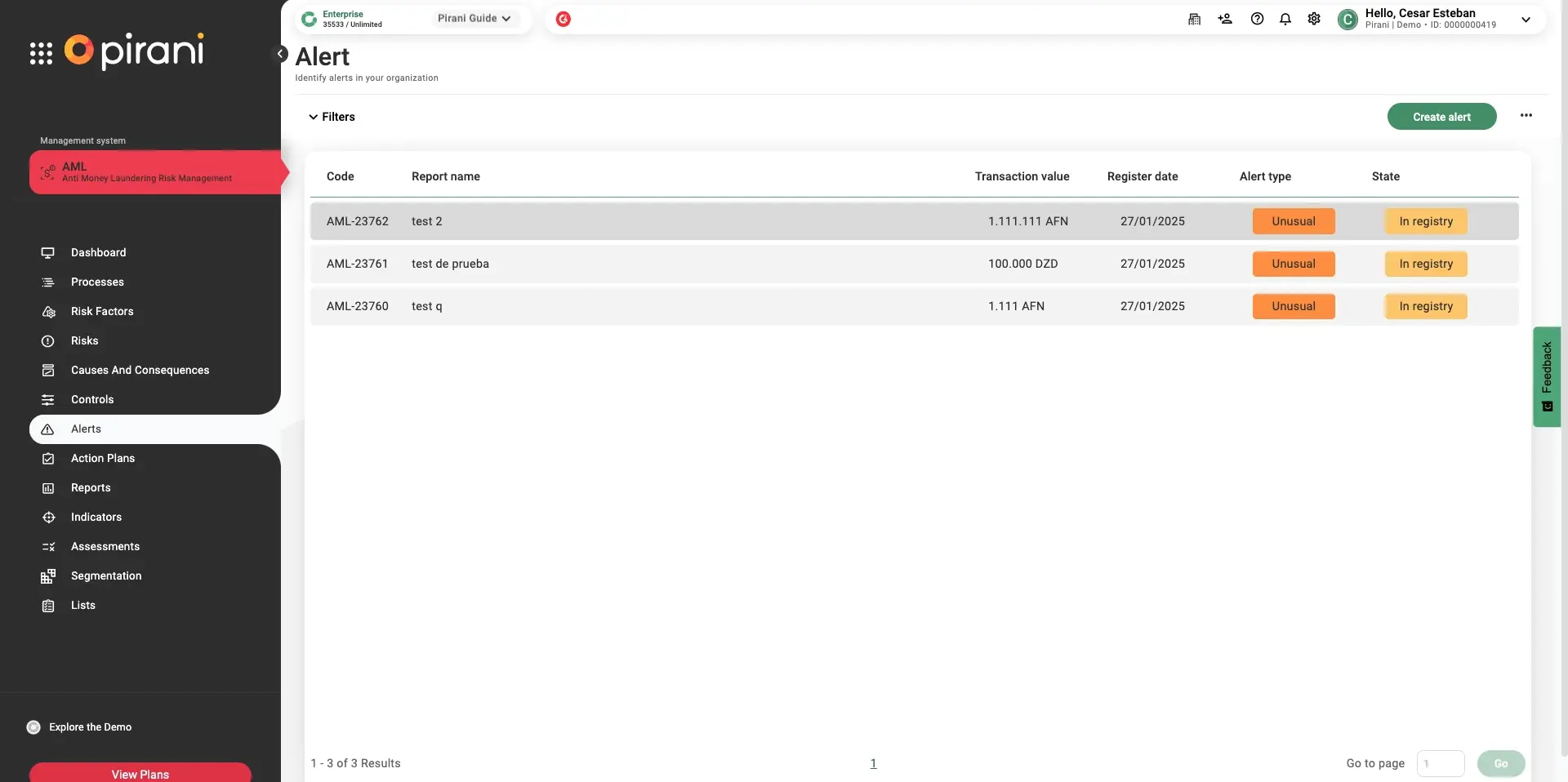Collapse the sidebar with the arrow button

[x=280, y=54]
